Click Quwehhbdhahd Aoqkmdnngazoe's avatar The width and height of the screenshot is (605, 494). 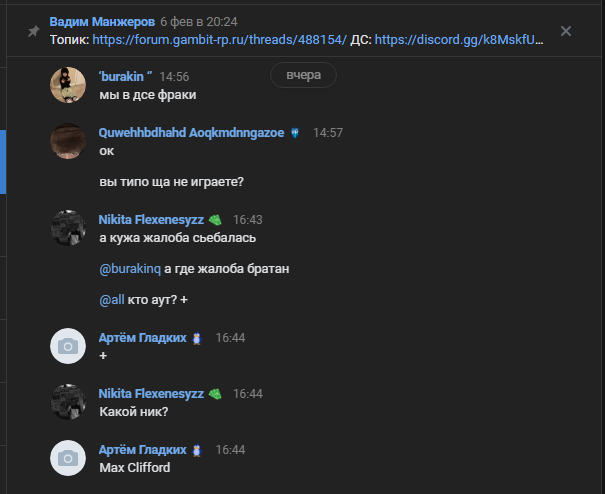tap(68, 141)
